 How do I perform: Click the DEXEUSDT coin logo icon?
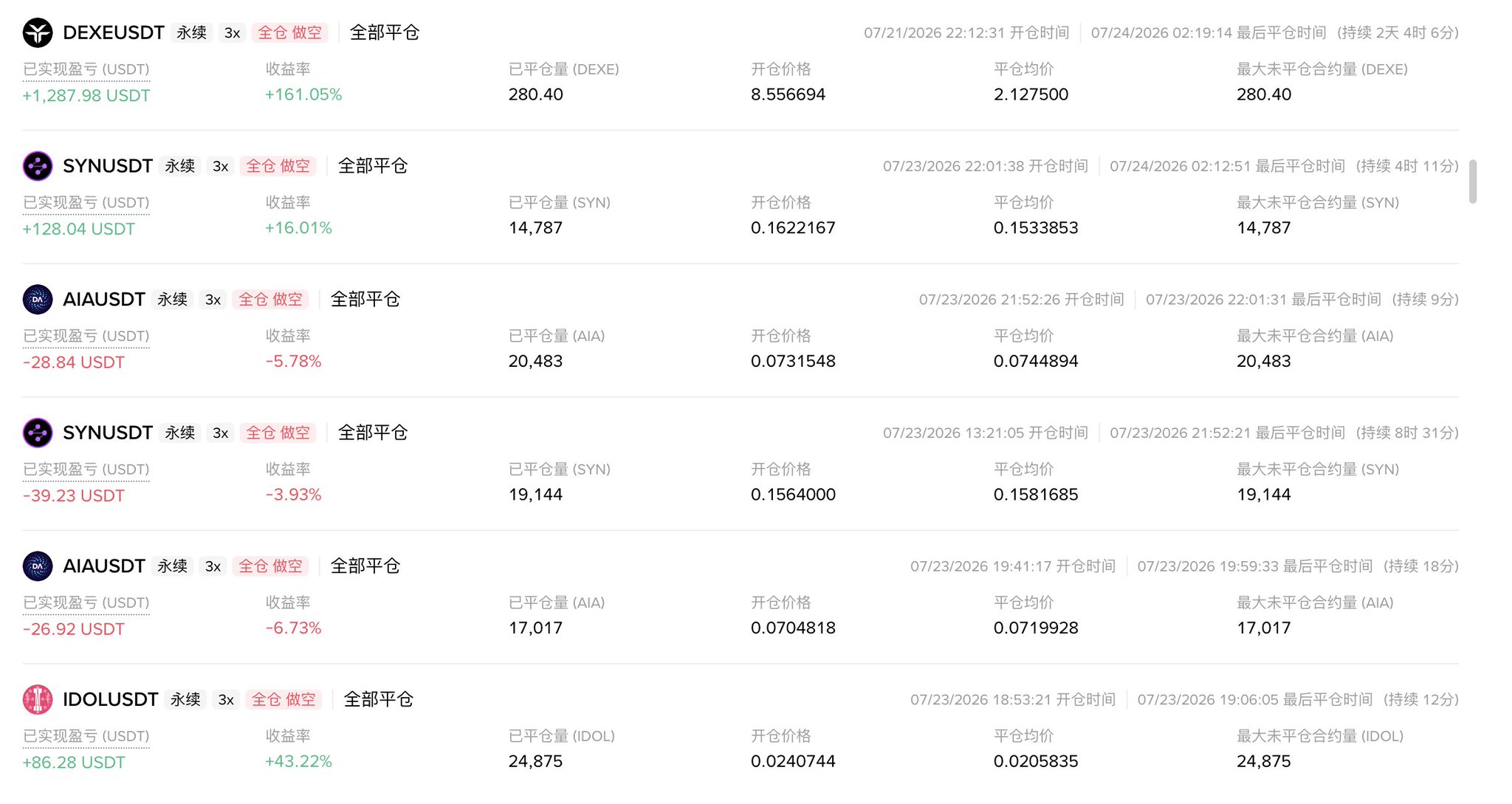click(38, 32)
